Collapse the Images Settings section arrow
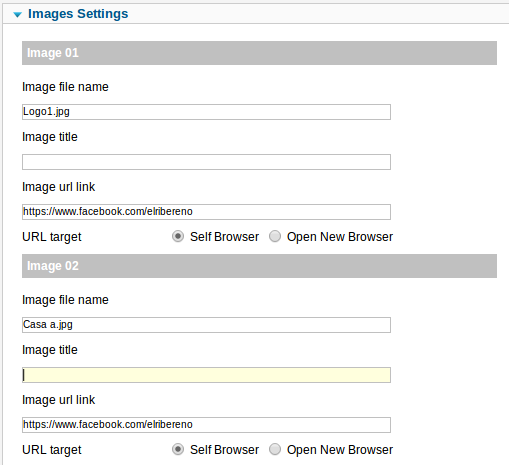 (x=17, y=14)
